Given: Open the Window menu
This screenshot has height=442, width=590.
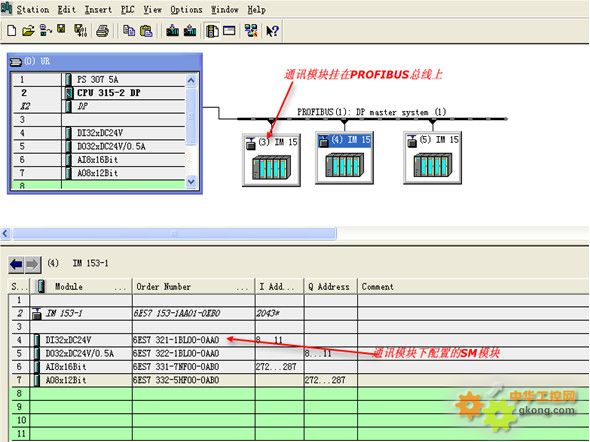Looking at the screenshot, I should pyautogui.click(x=225, y=9).
